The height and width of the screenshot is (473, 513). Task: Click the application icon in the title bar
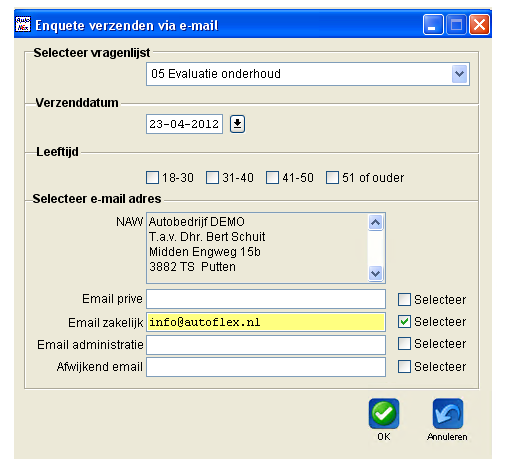23,24
